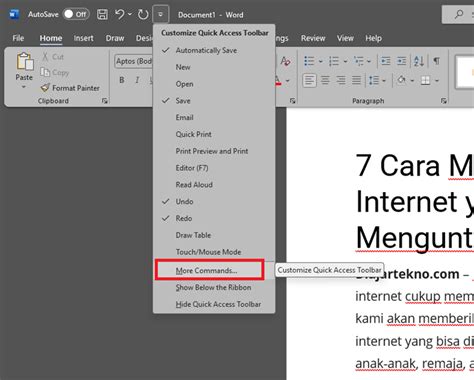Choose Hide Quick Access Toolbar

tap(214, 304)
